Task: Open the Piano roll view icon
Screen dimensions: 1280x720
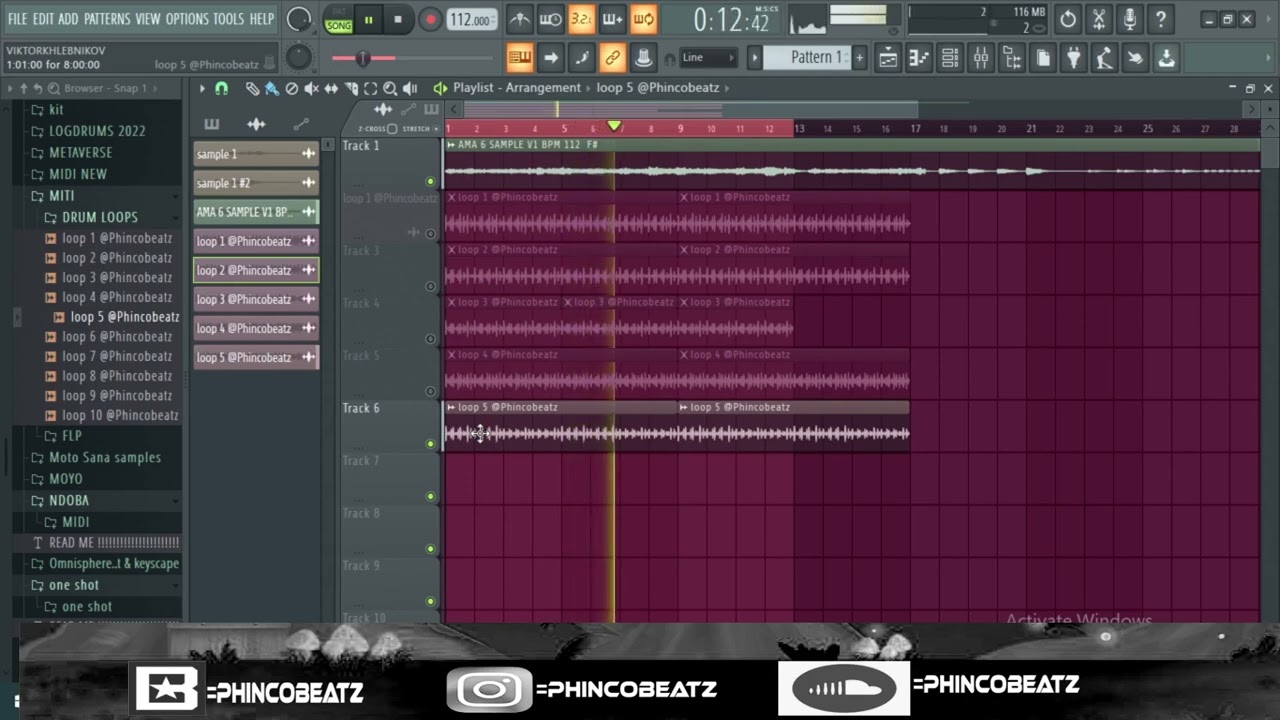Action: (x=919, y=58)
